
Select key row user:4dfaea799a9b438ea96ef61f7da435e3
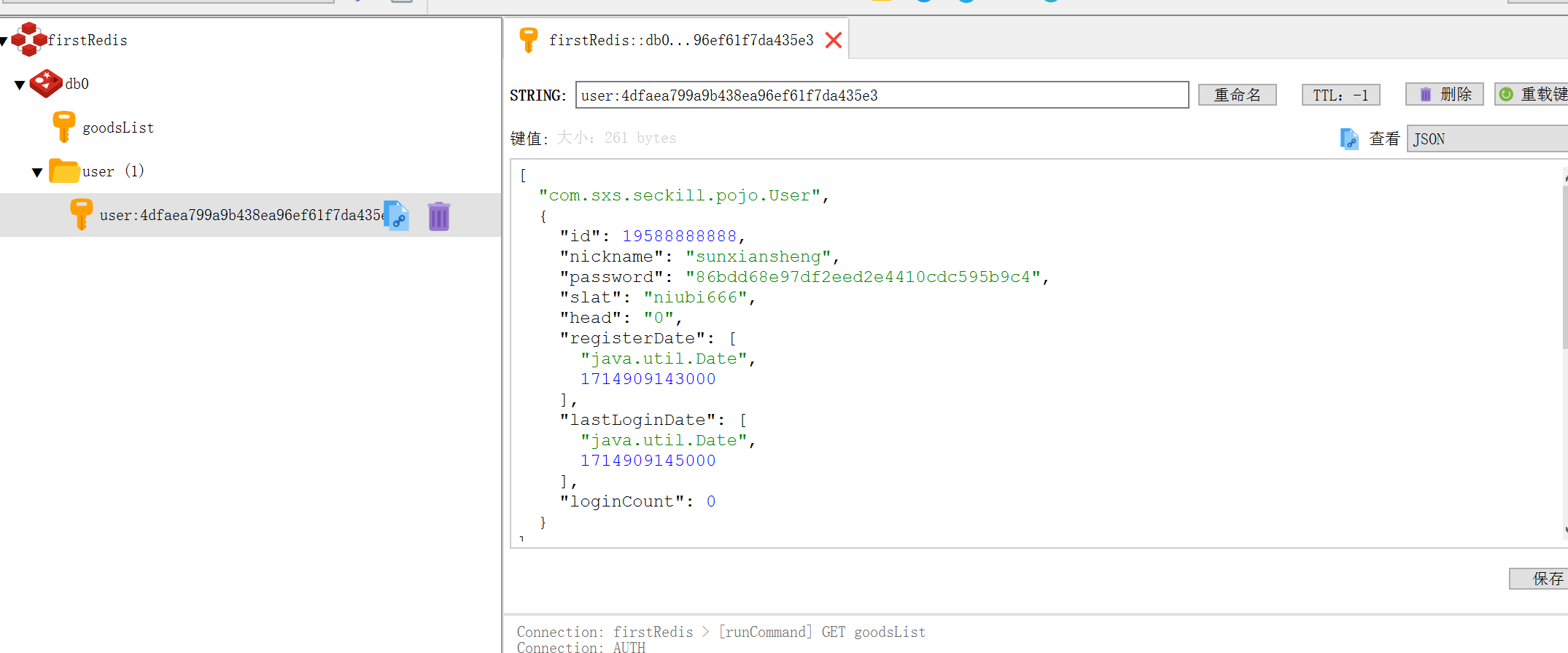pos(250,215)
